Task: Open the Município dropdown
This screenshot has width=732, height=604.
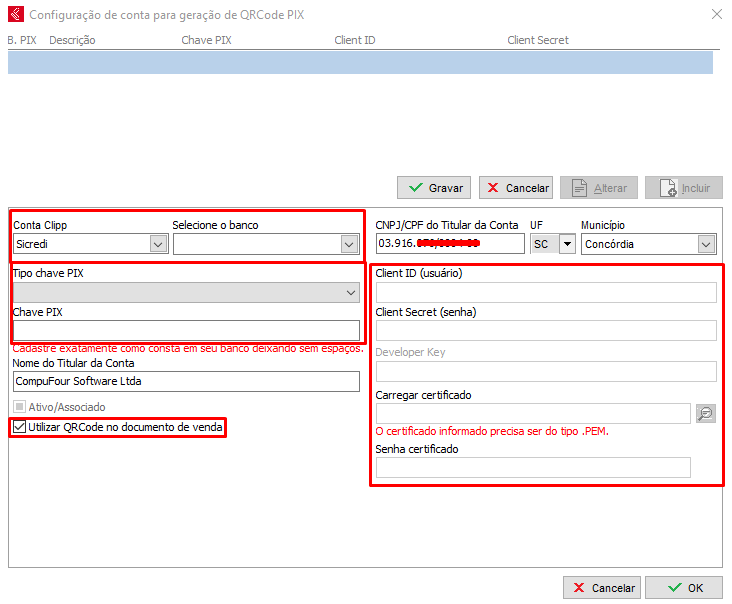Action: click(706, 244)
